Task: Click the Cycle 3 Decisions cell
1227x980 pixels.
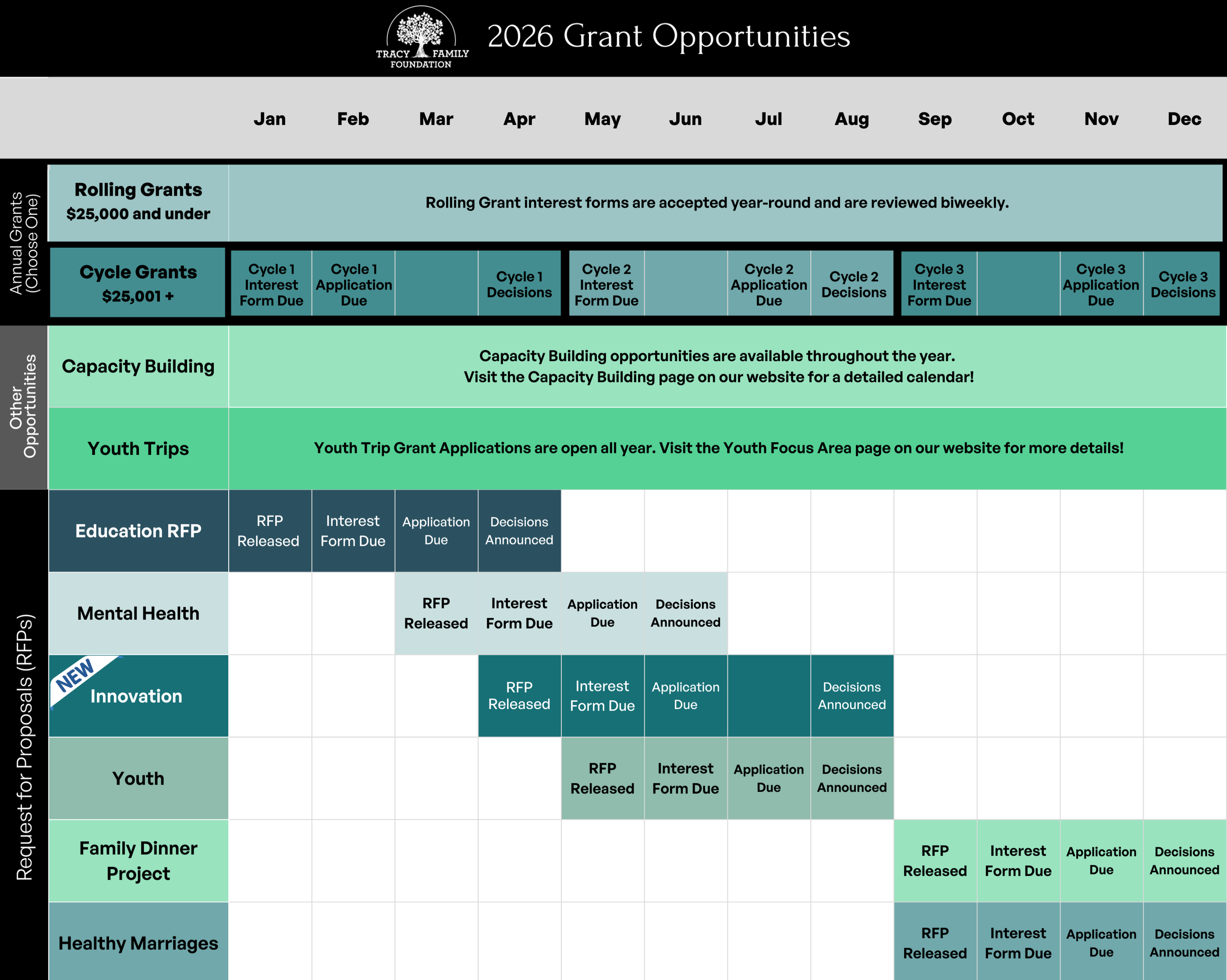Action: 1183,284
